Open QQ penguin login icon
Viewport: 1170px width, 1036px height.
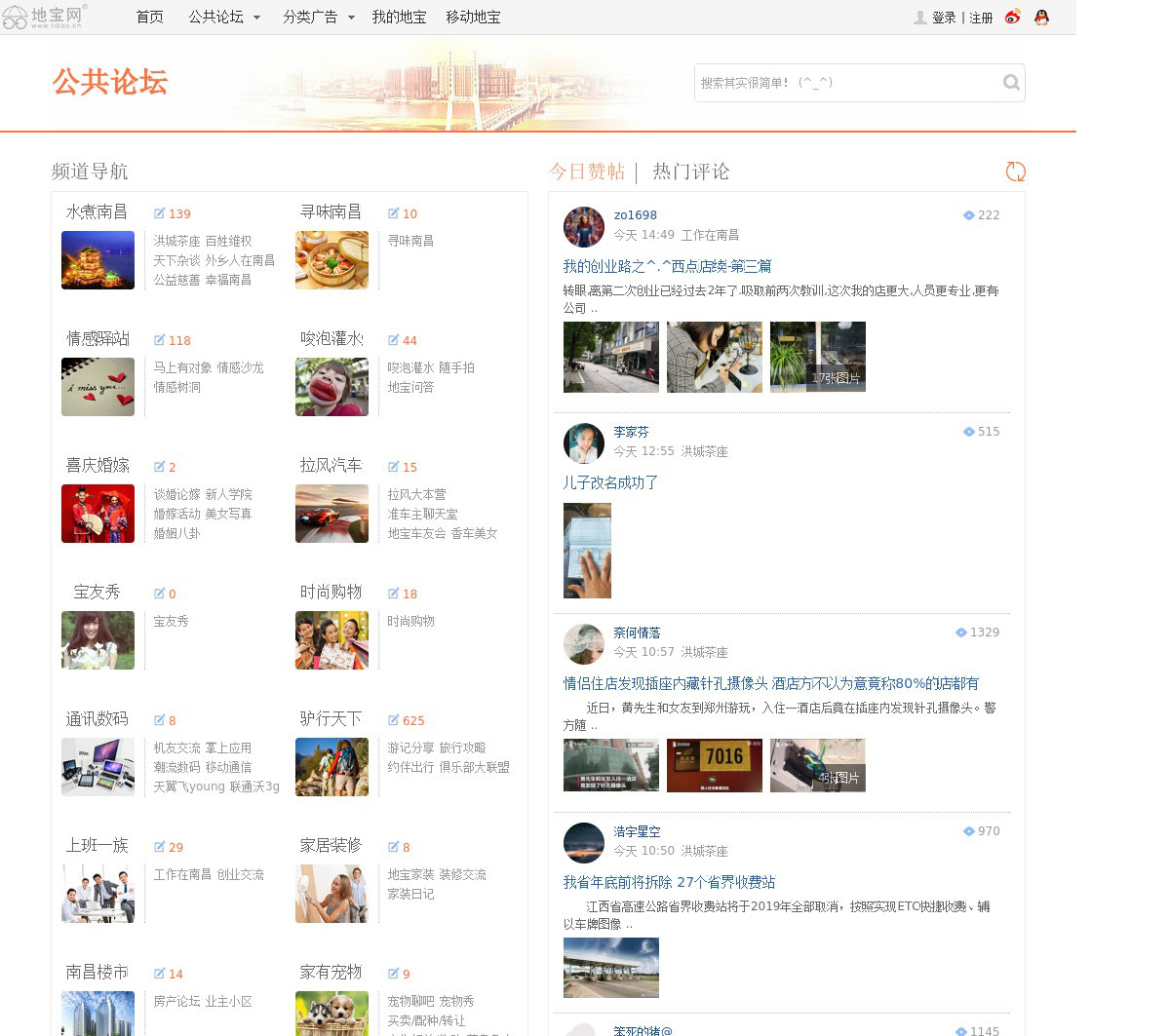tap(1041, 17)
